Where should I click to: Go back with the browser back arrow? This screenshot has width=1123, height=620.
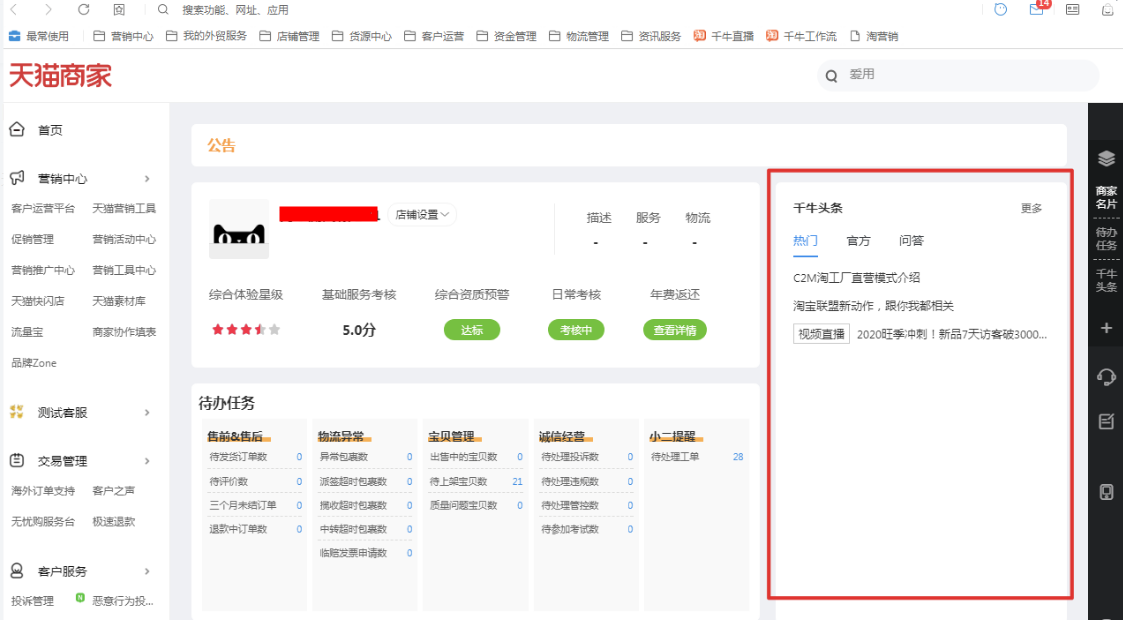tap(14, 9)
